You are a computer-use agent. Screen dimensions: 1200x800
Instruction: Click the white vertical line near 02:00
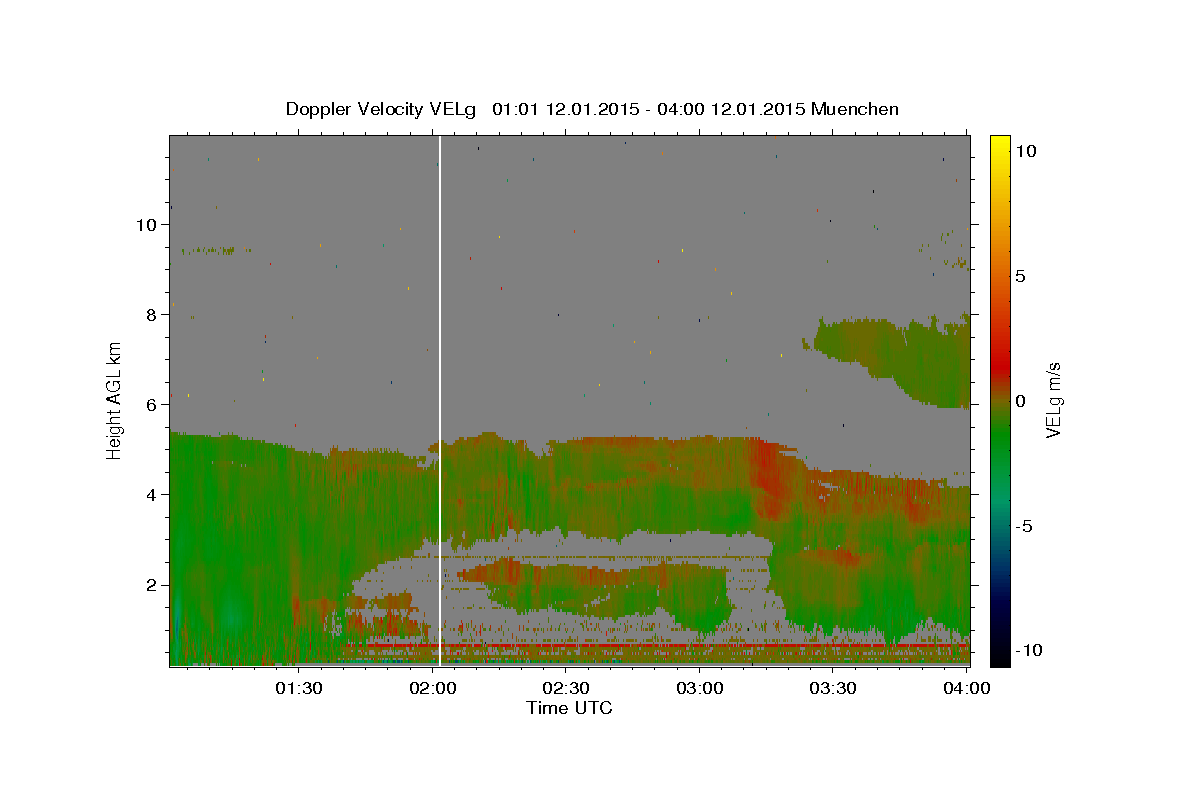click(440, 400)
